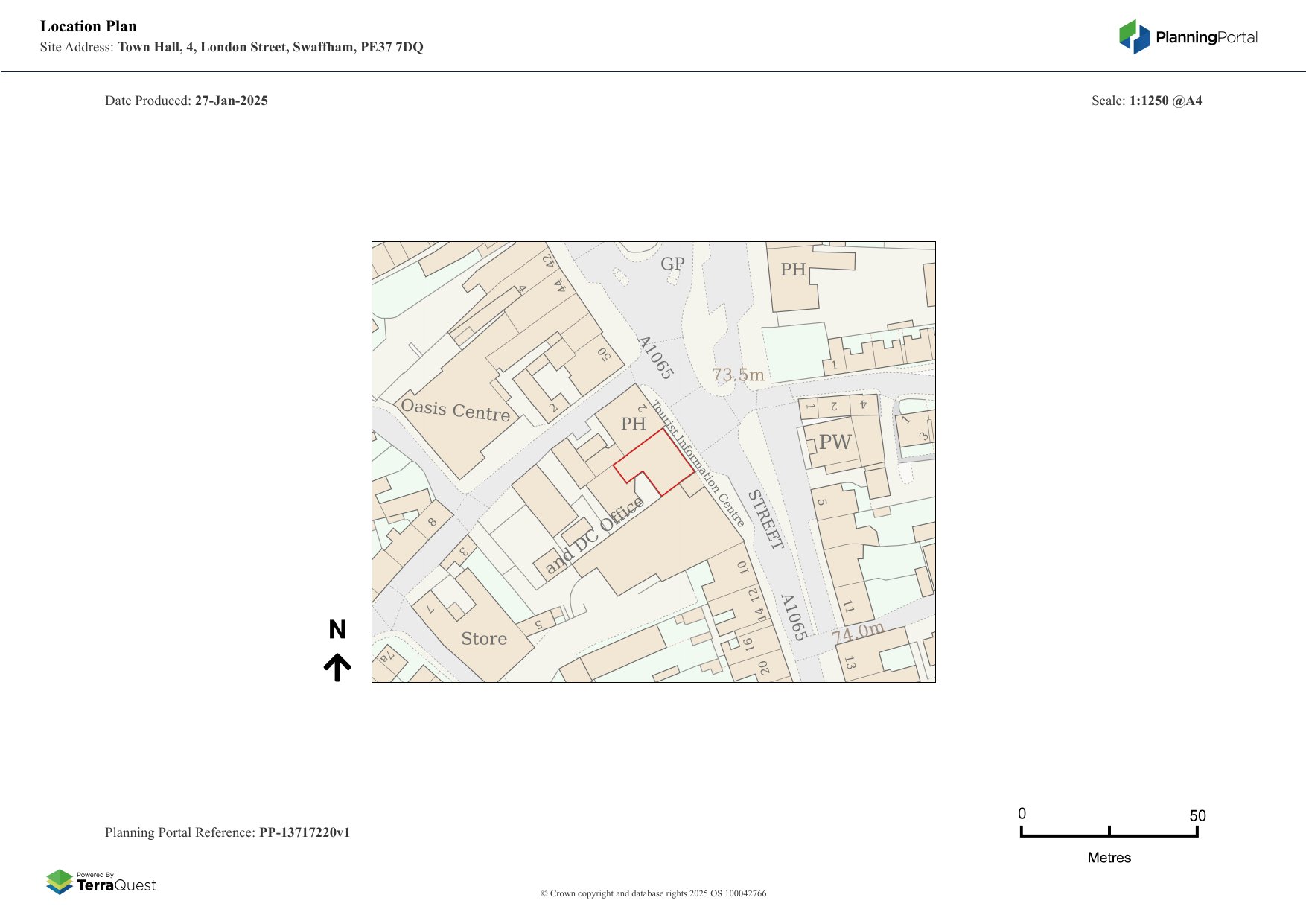This screenshot has height=924, width=1306.
Task: Select the Scale 1:1250 @A4 text
Action: point(1146,101)
